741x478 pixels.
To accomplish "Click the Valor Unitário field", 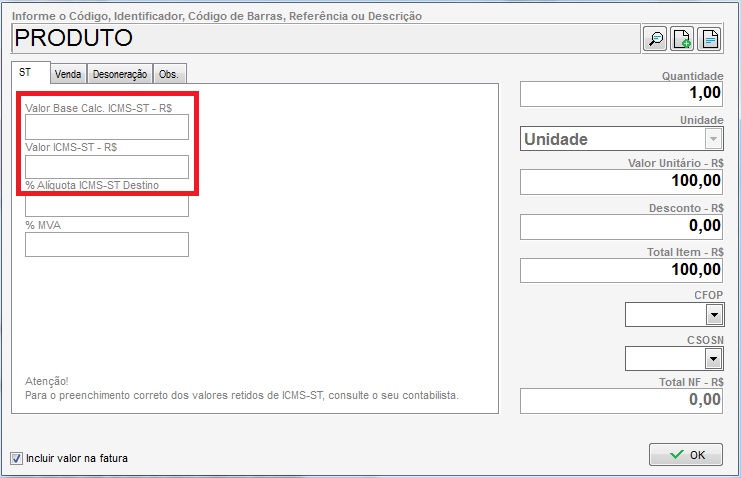I will 621,182.
